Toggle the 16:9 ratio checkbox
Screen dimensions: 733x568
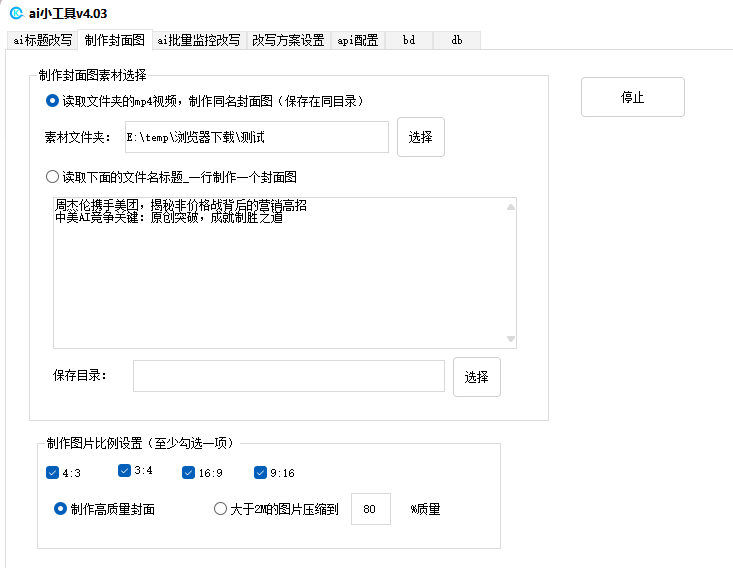pos(188,472)
